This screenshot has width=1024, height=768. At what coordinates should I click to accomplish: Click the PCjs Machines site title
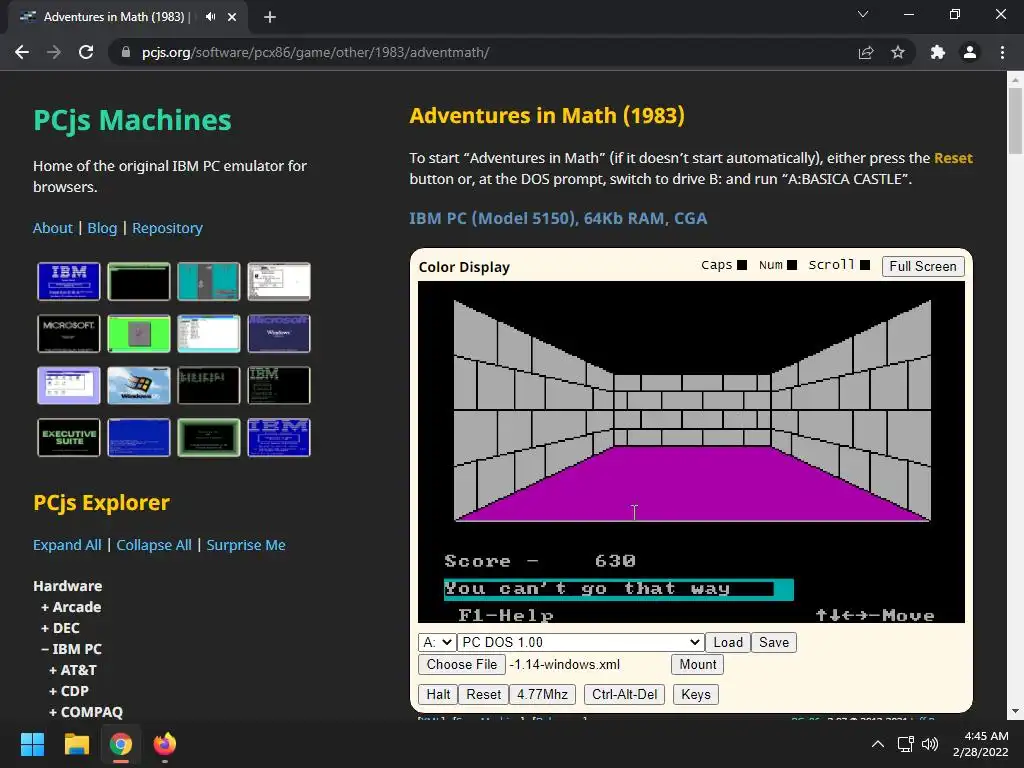pos(132,121)
